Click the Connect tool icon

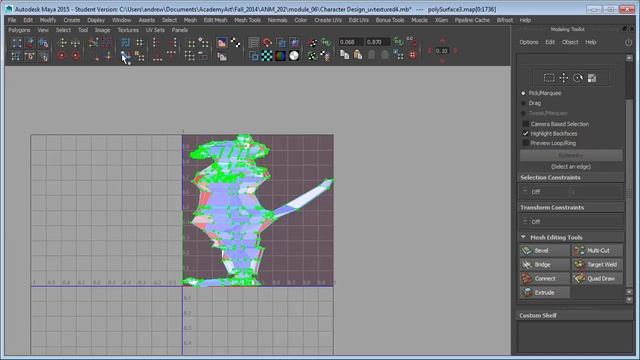(x=527, y=278)
